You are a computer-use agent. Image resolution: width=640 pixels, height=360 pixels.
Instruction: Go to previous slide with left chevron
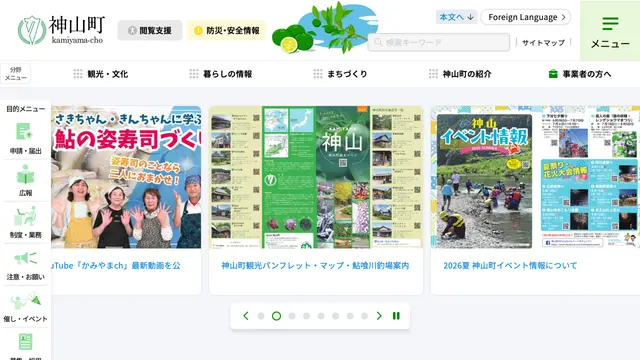pos(246,316)
